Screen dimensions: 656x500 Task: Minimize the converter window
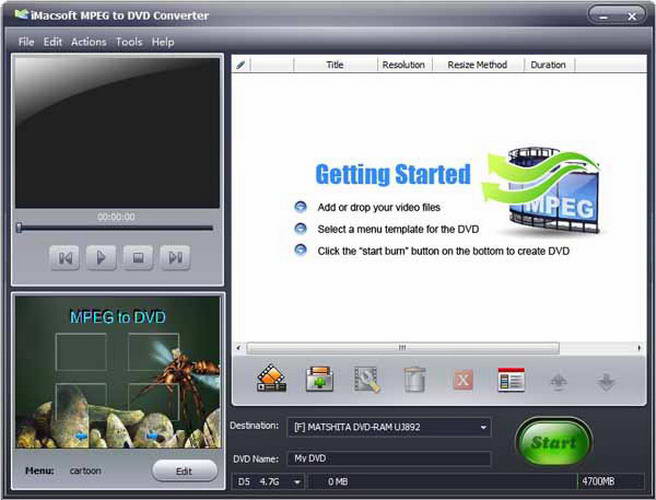[603, 16]
